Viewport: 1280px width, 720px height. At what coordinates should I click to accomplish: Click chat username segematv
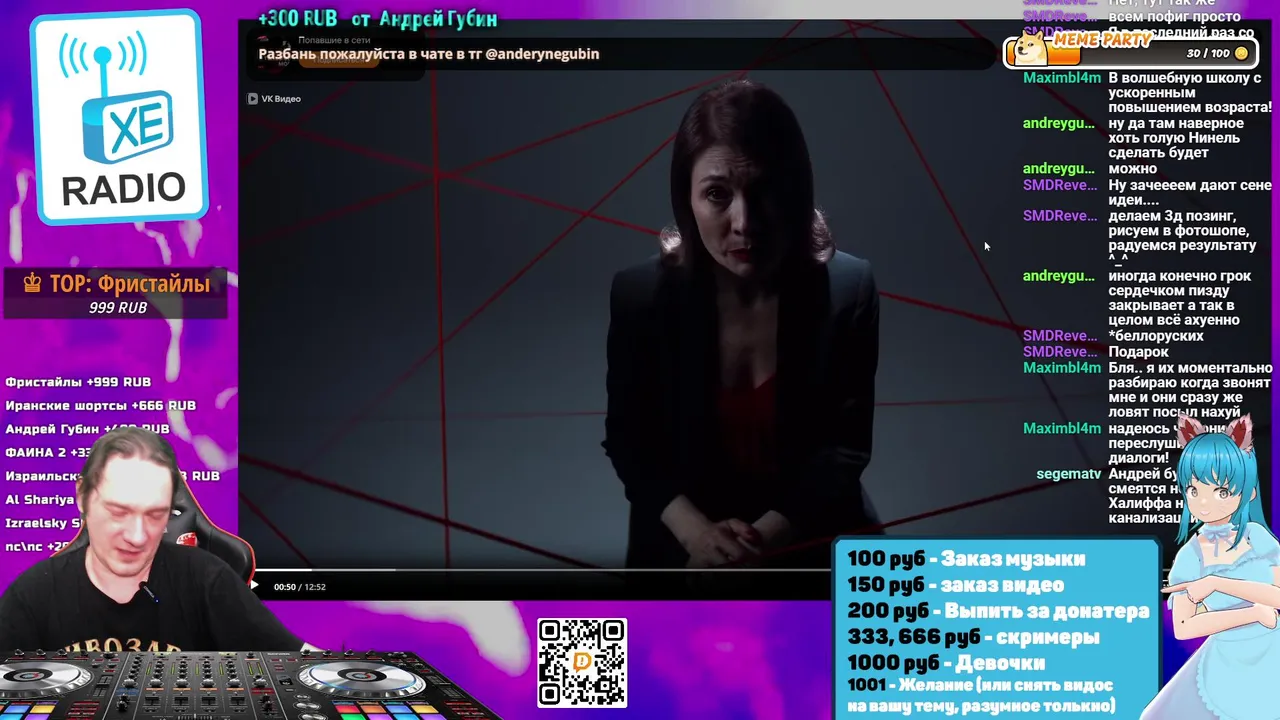[1068, 473]
